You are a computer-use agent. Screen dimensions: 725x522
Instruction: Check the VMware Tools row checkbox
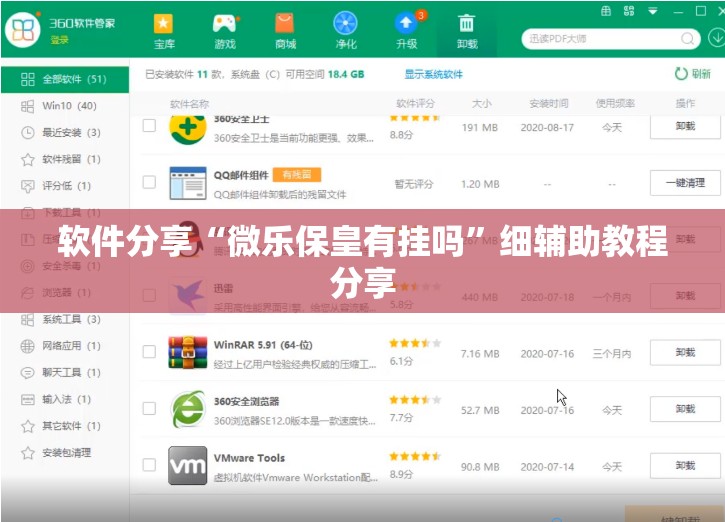pos(149,465)
